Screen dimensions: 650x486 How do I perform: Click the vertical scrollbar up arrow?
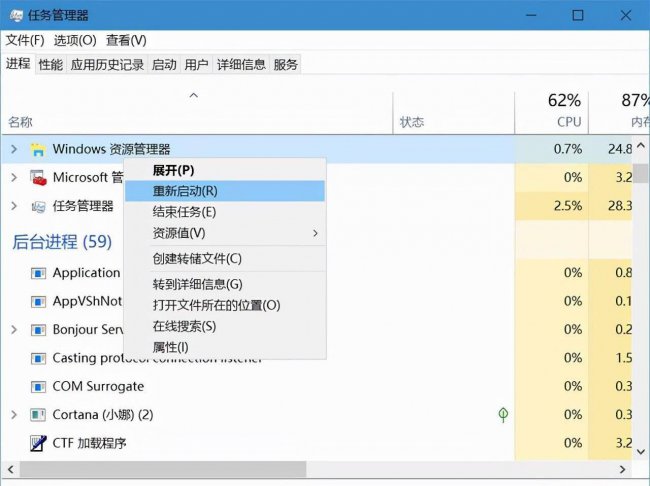point(641,145)
